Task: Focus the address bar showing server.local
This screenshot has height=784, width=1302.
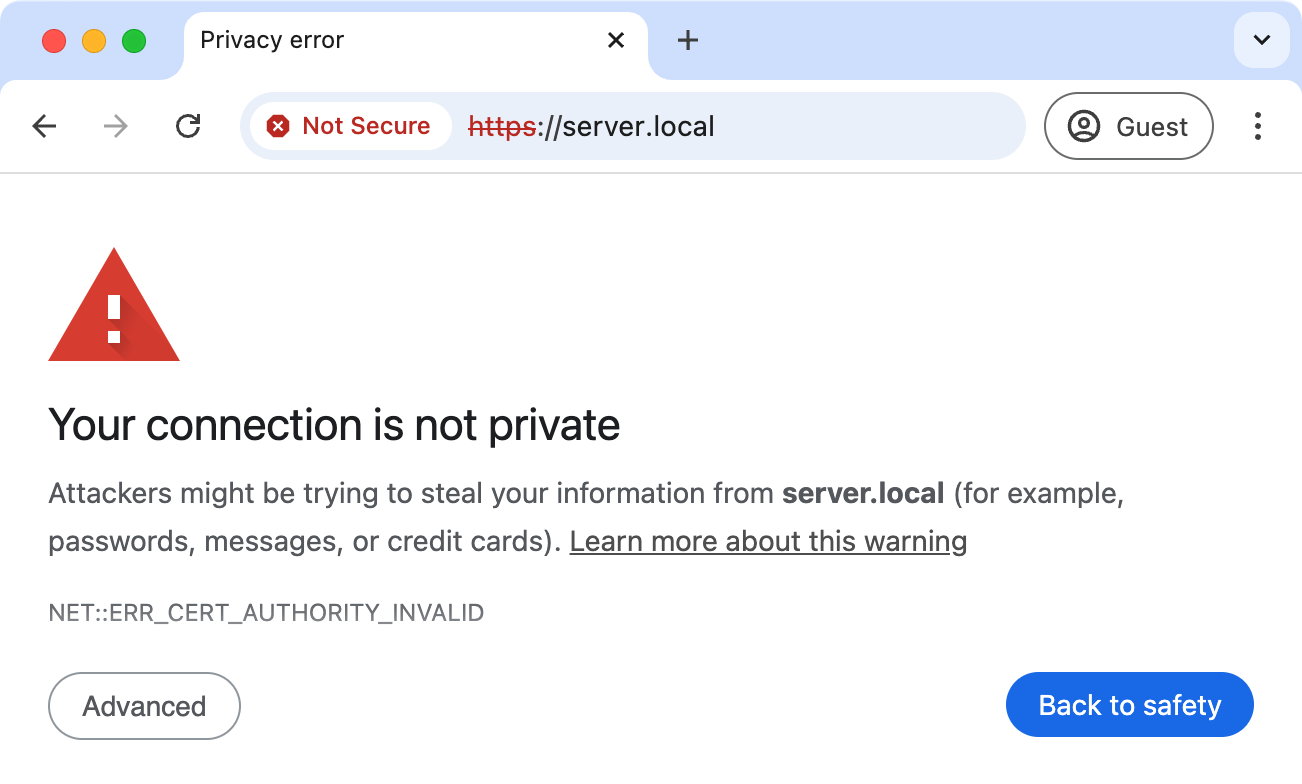Action: (x=740, y=126)
